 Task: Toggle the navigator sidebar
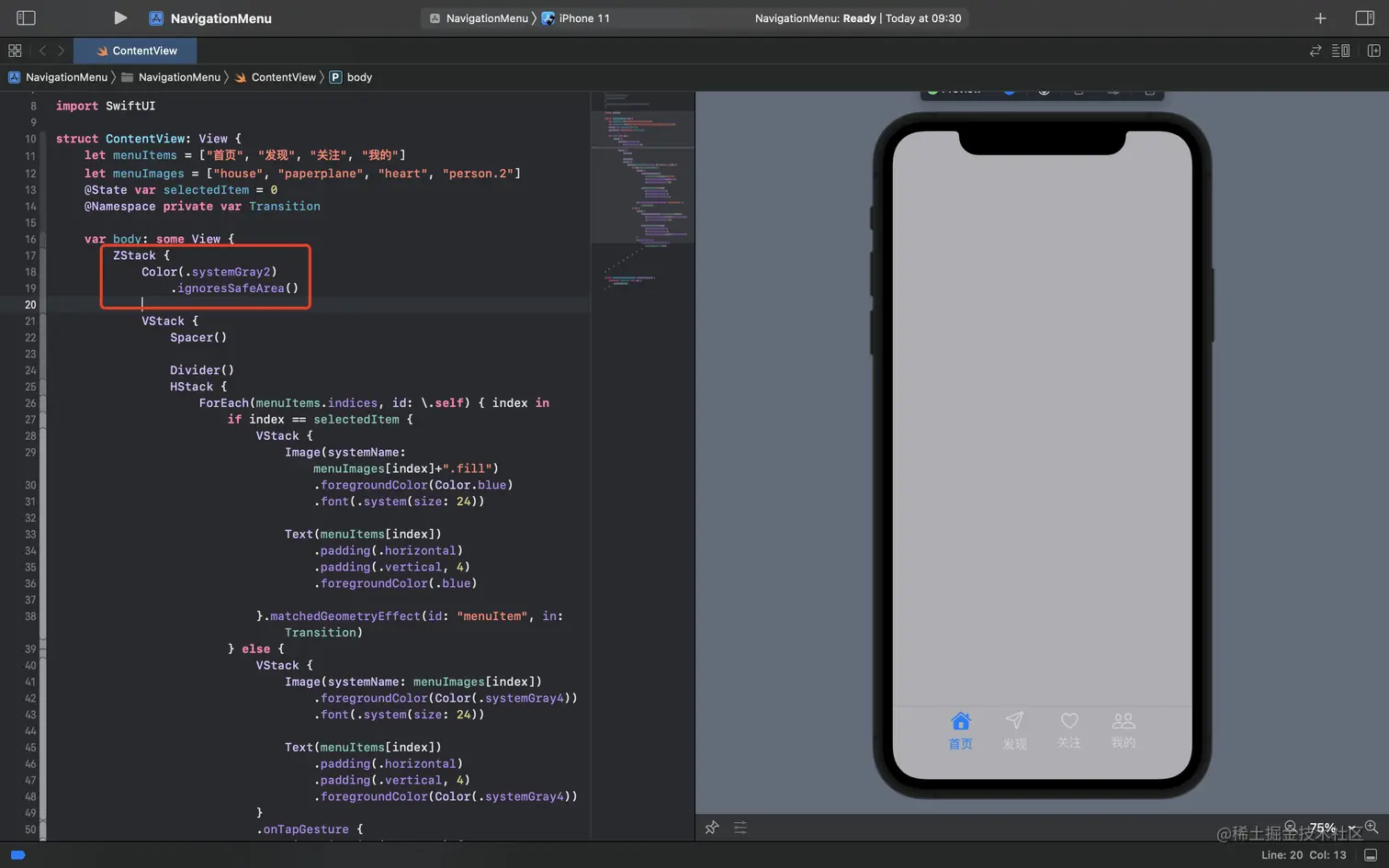tap(26, 17)
